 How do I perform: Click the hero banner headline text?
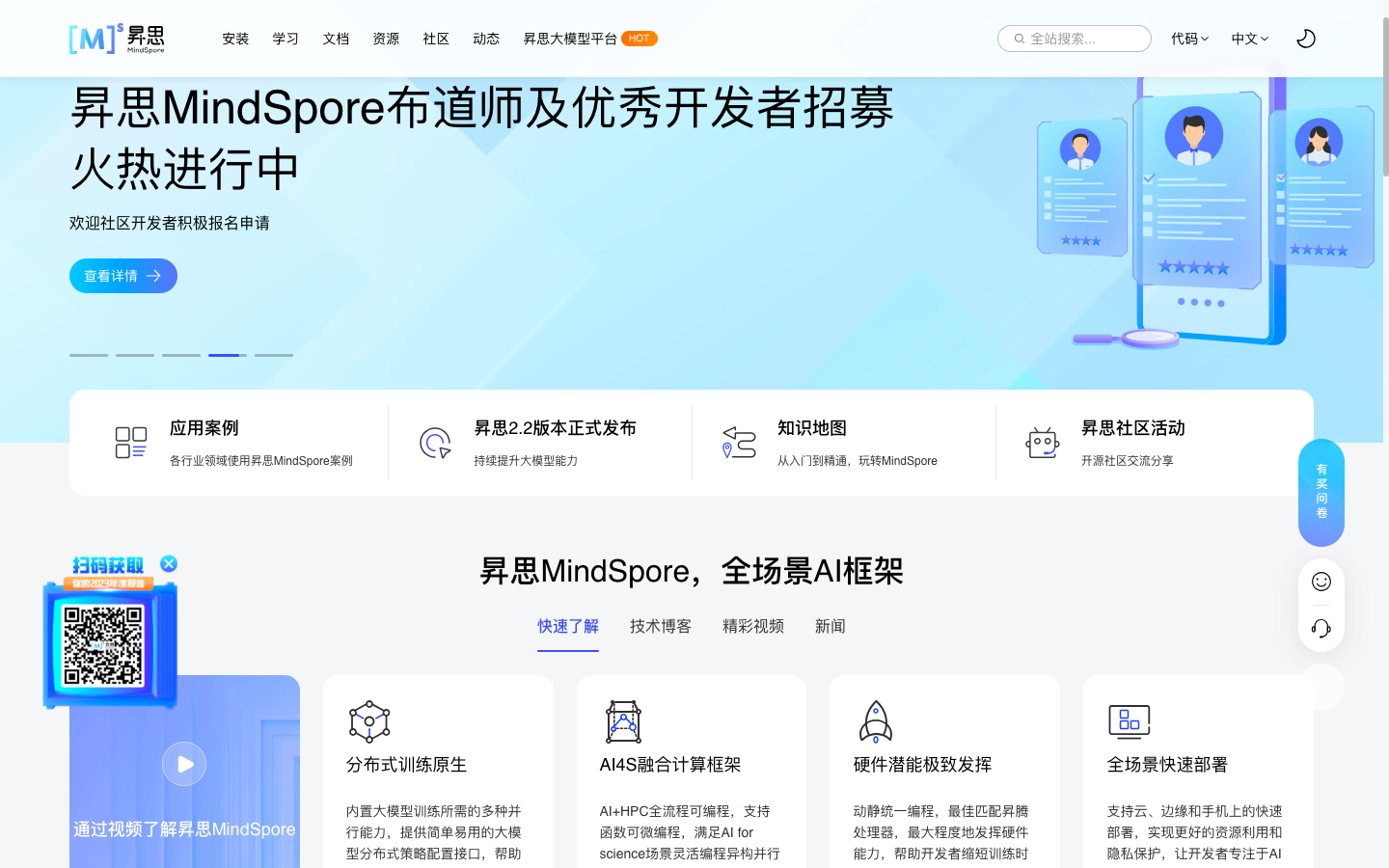pyautogui.click(x=482, y=138)
